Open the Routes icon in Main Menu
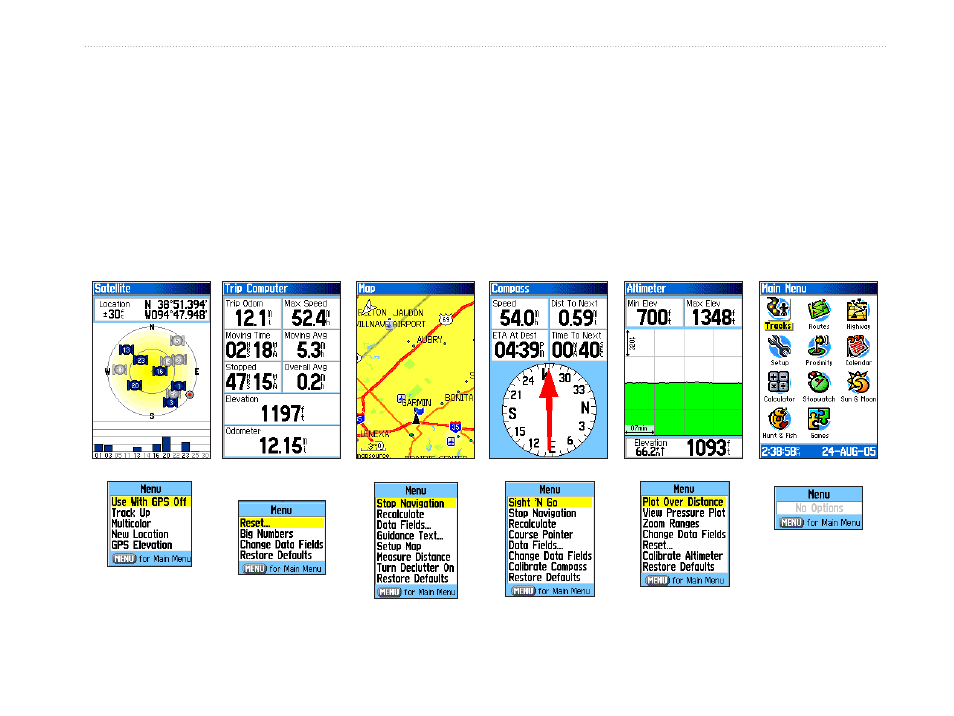 coord(819,310)
